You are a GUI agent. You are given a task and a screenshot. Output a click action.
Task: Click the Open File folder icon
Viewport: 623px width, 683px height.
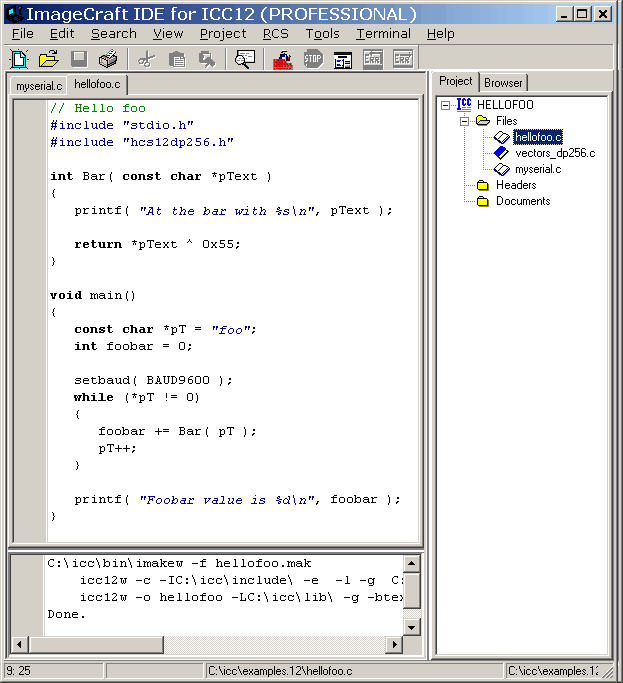48,59
